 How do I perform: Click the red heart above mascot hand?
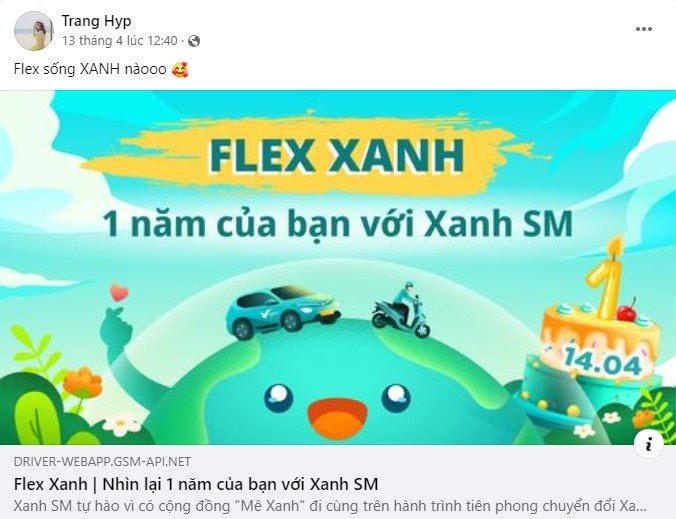pyautogui.click(x=119, y=293)
